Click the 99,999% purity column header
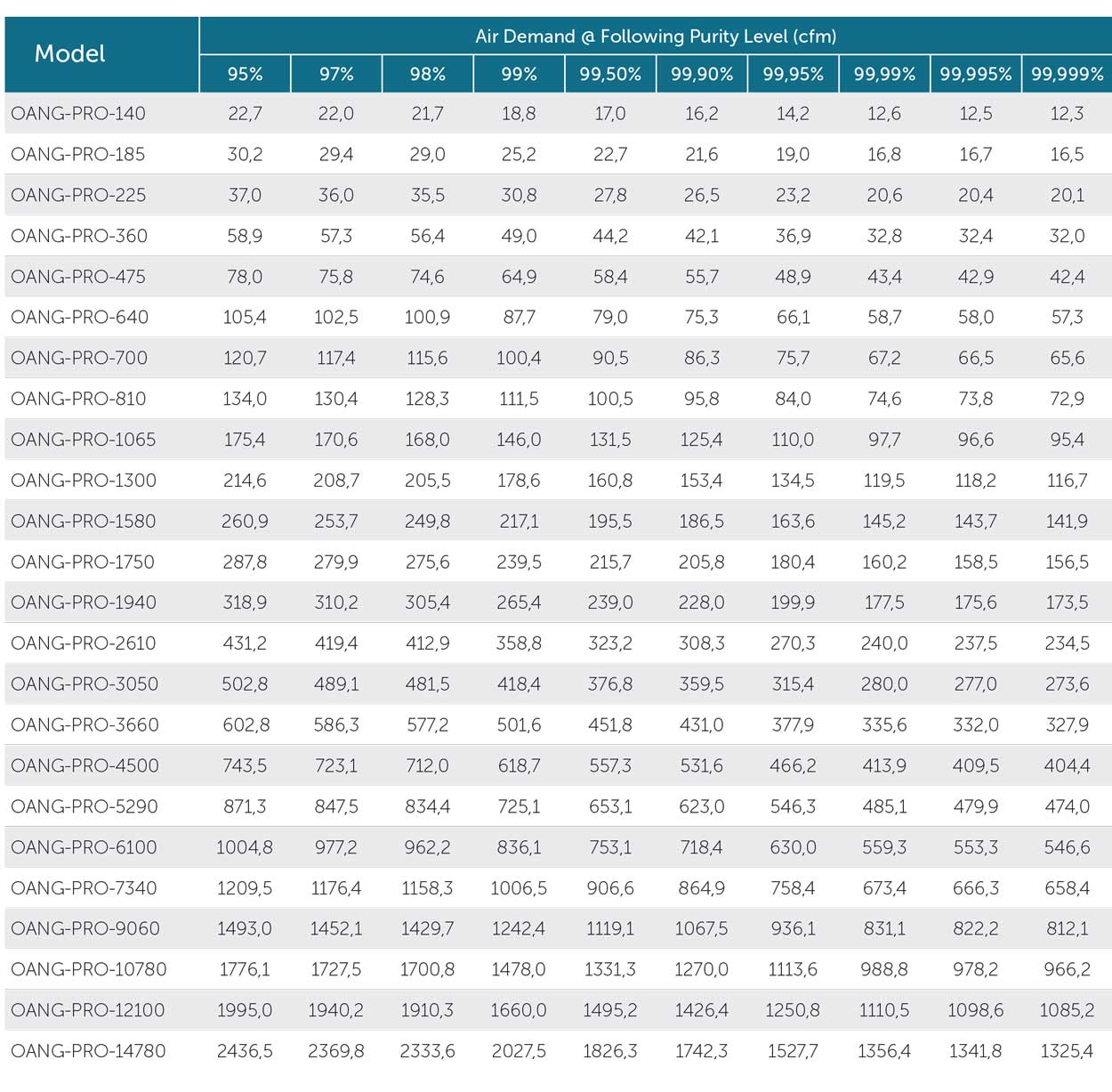1112x1092 pixels. [x=1067, y=74]
